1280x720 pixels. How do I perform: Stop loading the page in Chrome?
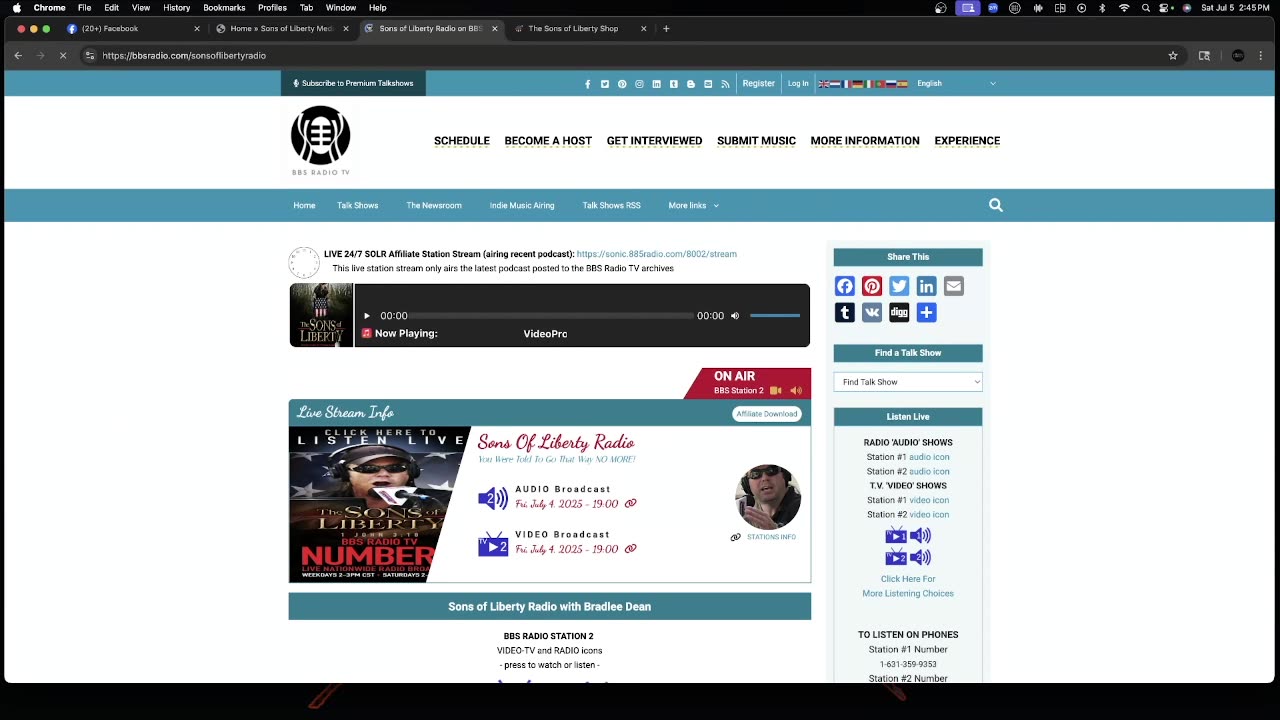(x=62, y=56)
